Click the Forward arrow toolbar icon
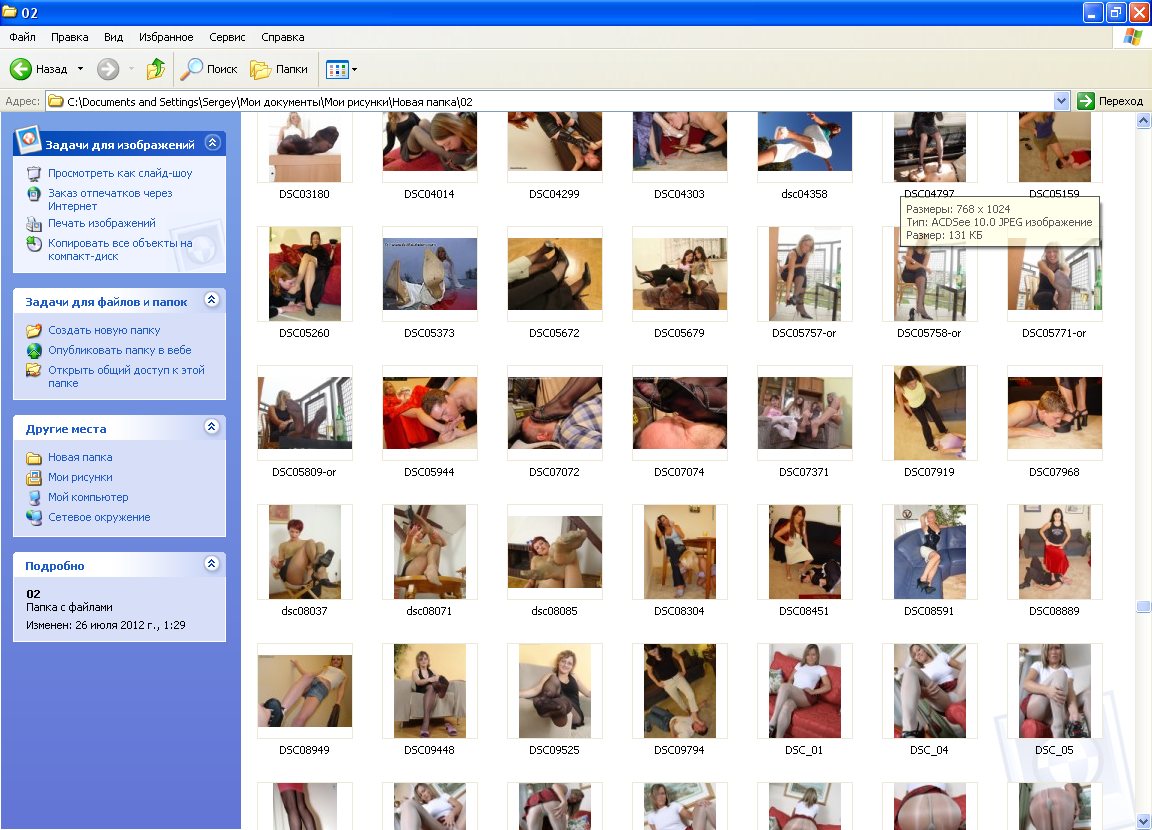This screenshot has height=830, width=1152. (x=108, y=69)
